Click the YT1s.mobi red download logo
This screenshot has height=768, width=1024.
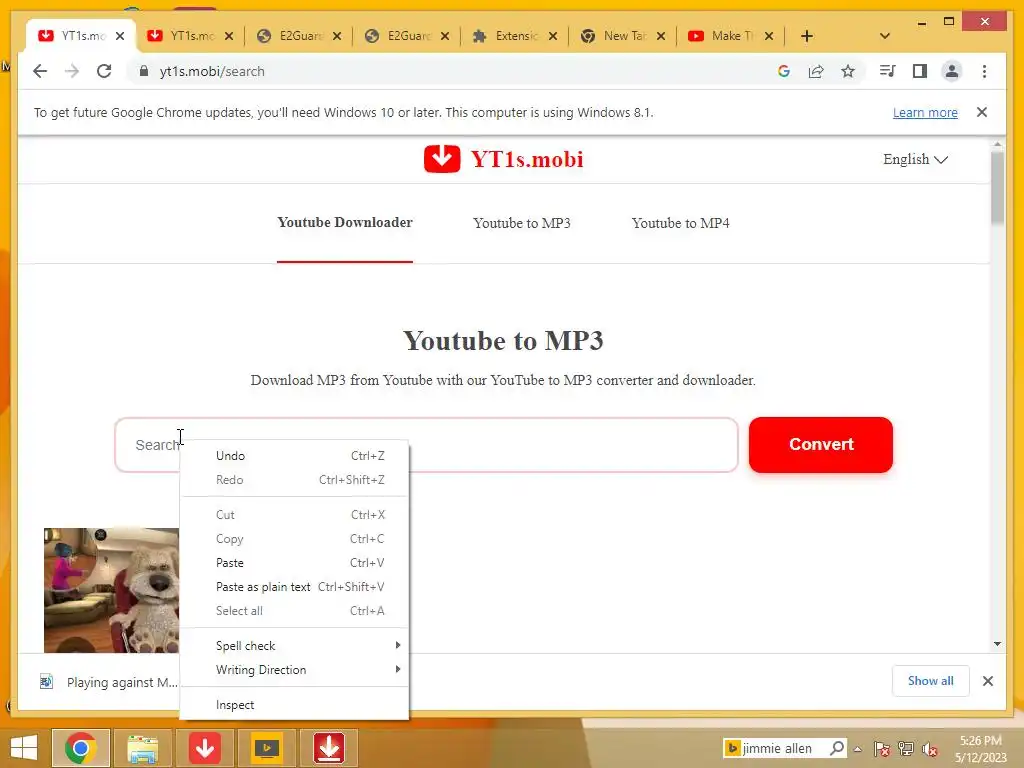coord(441,159)
